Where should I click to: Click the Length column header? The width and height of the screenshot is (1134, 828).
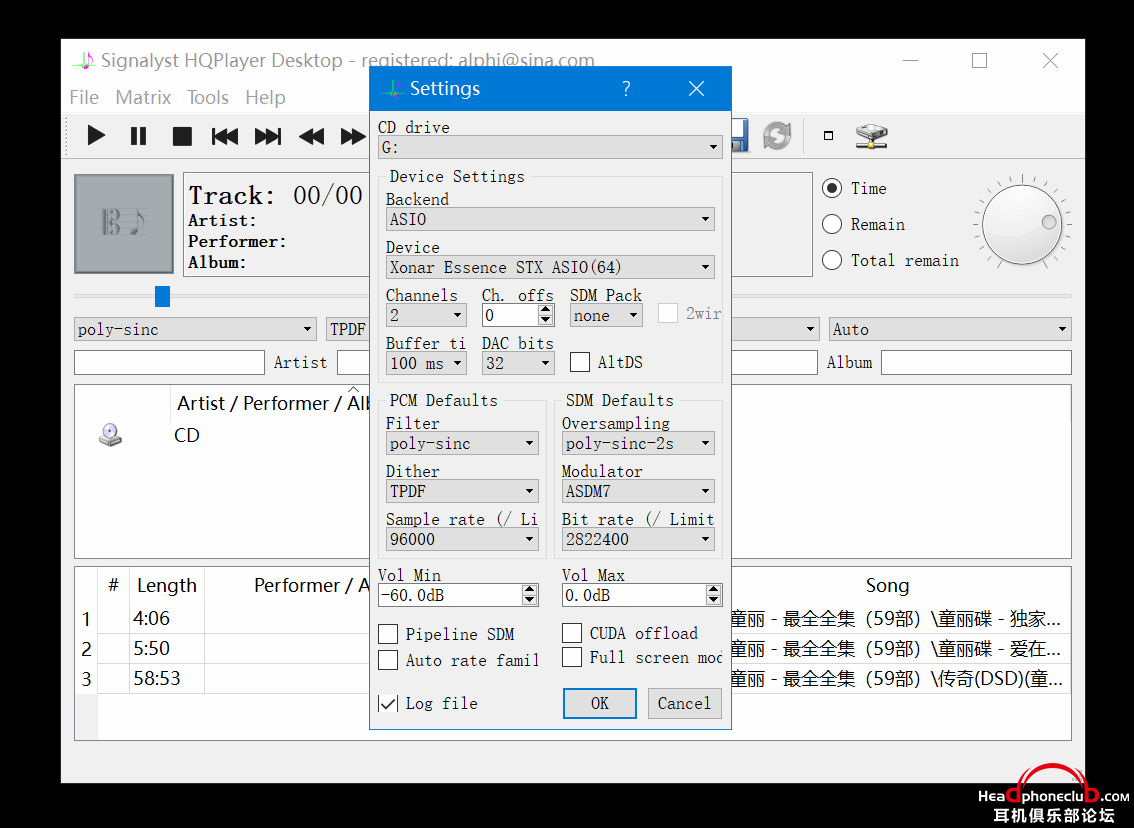pyautogui.click(x=166, y=585)
